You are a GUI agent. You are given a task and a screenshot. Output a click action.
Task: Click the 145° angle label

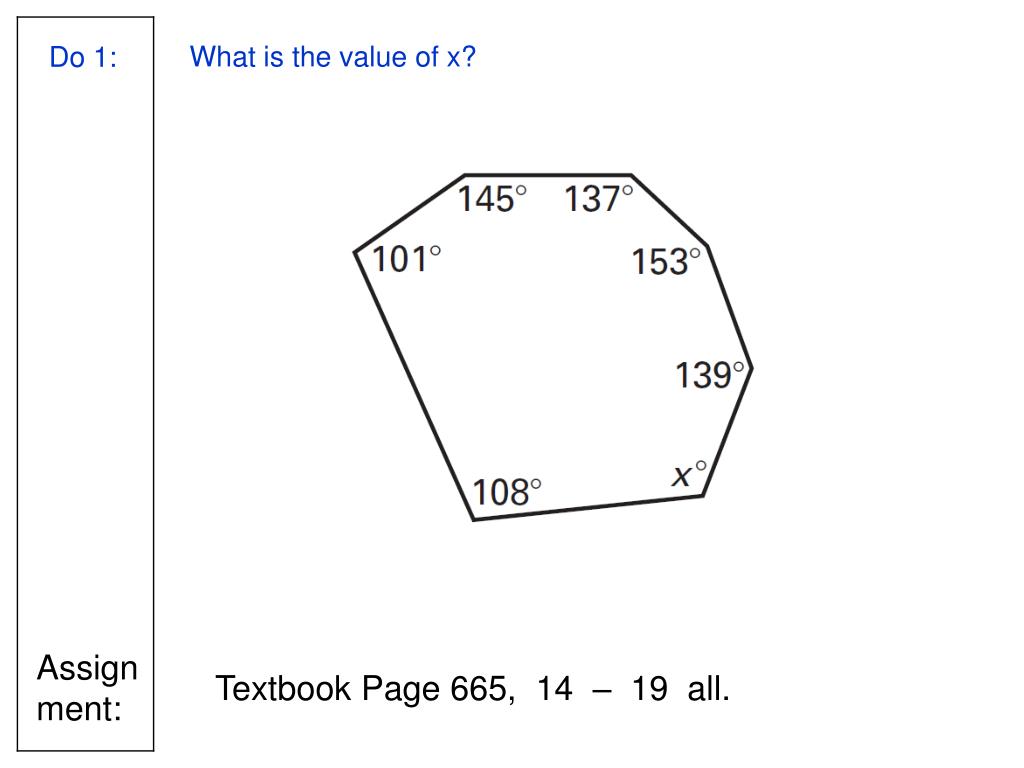pyautogui.click(x=492, y=199)
